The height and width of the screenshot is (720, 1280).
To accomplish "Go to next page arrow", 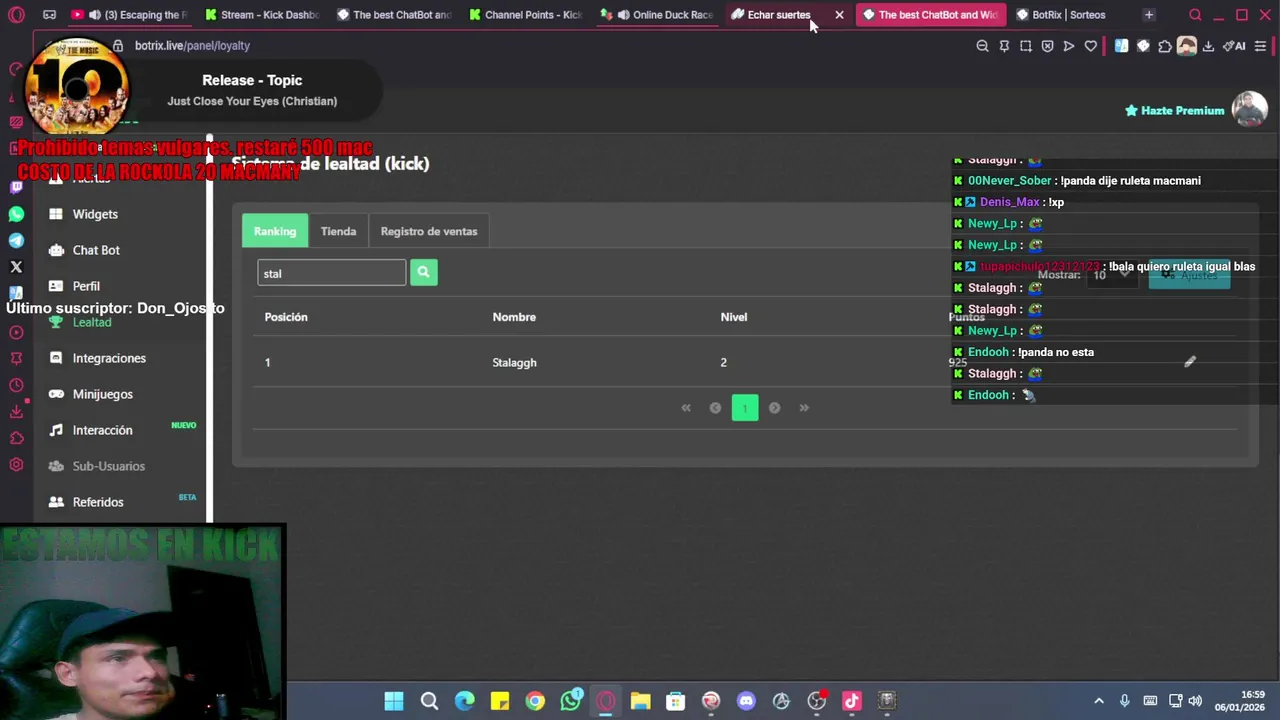I will click(774, 407).
